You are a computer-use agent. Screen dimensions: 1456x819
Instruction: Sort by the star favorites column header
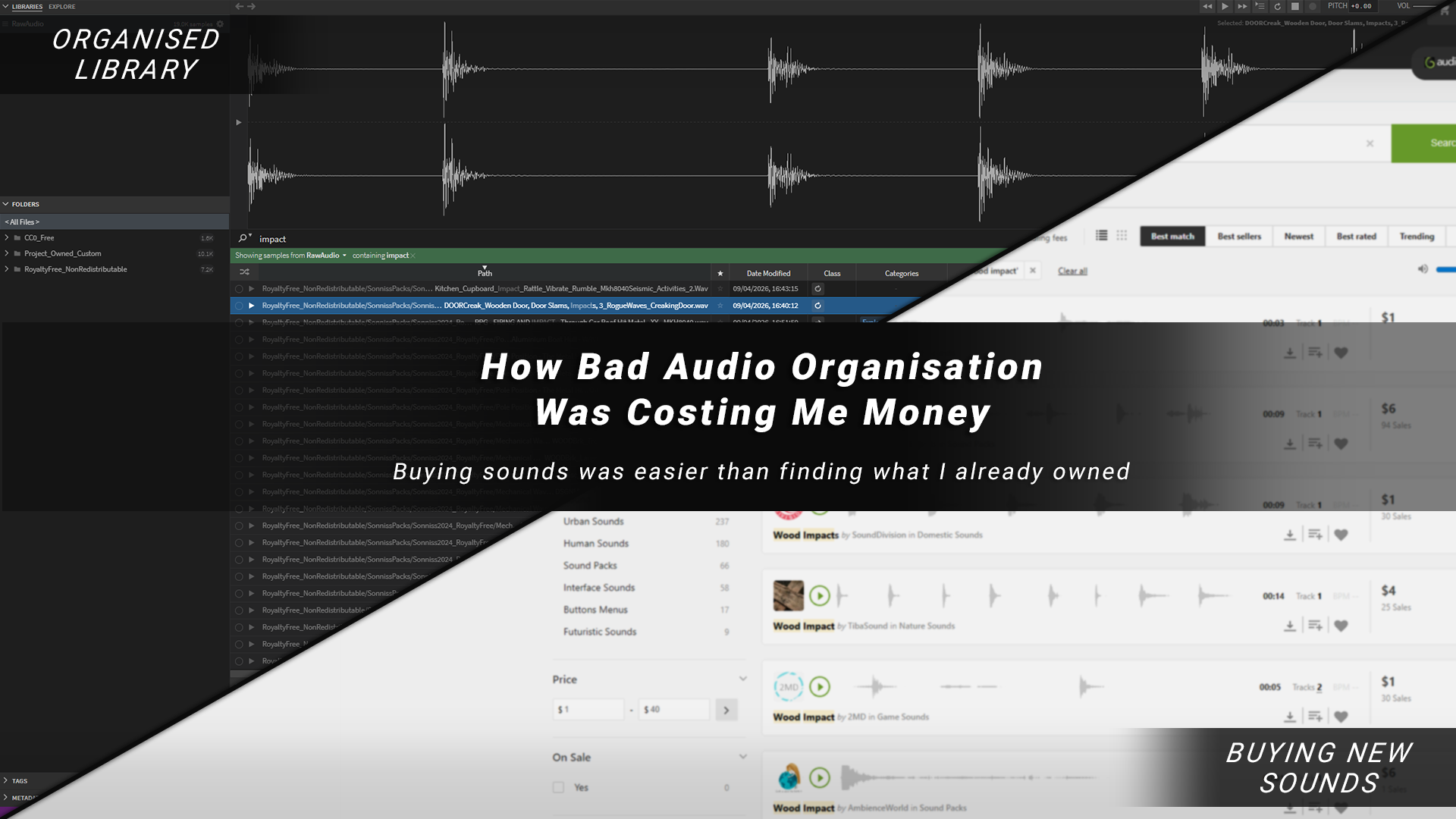[x=720, y=273]
